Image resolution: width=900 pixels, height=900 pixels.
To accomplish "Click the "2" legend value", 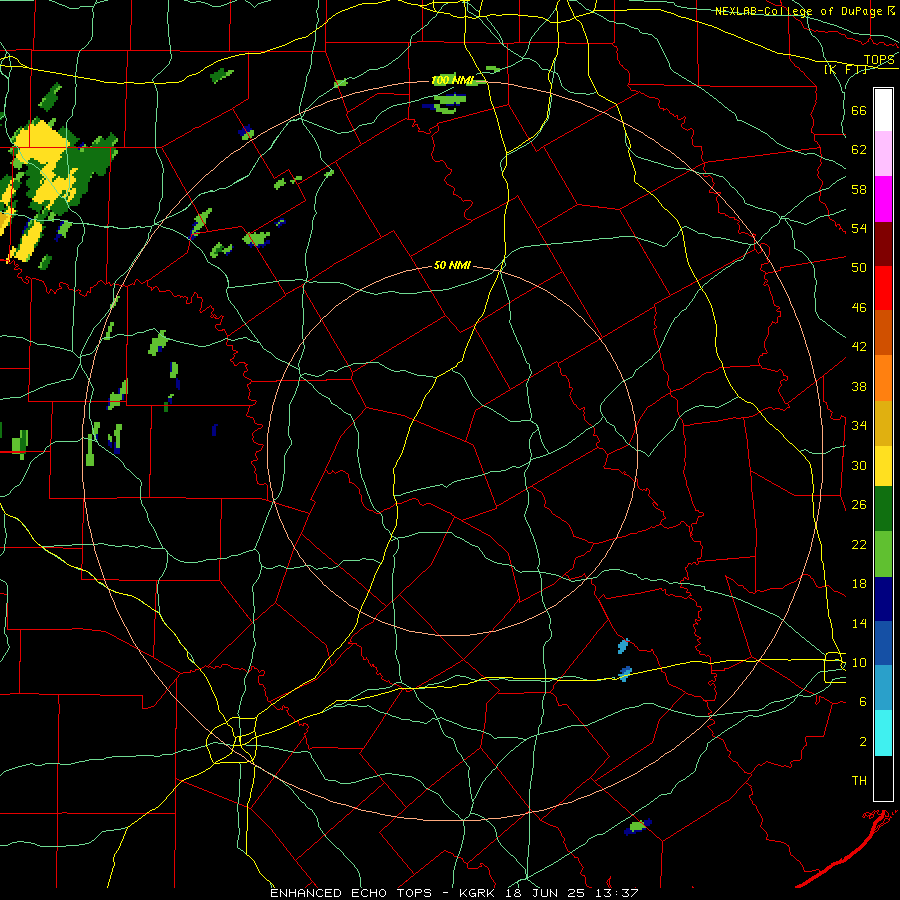I will click(x=863, y=742).
